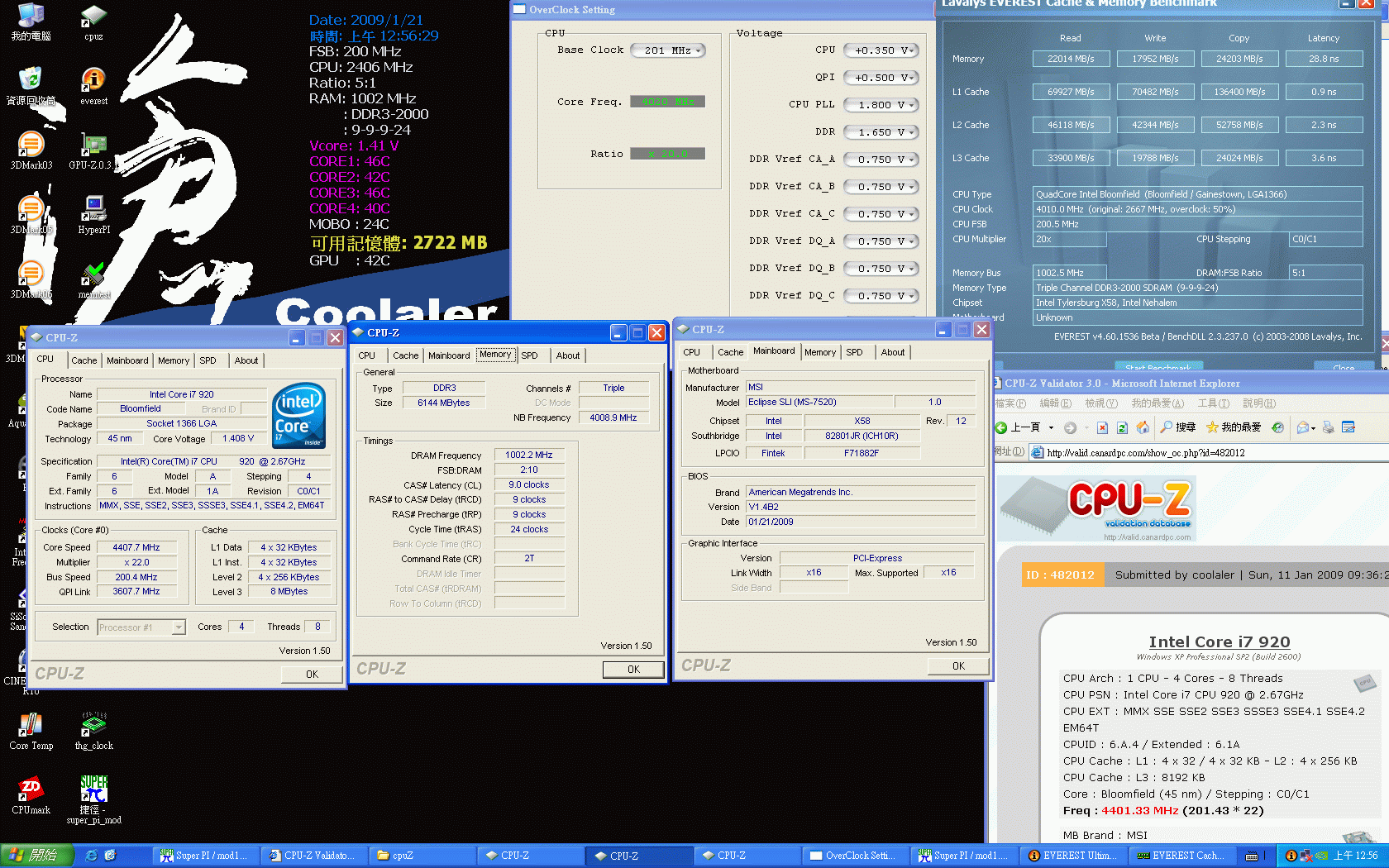
Task: Click the Core Freq. green value field
Action: click(668, 102)
